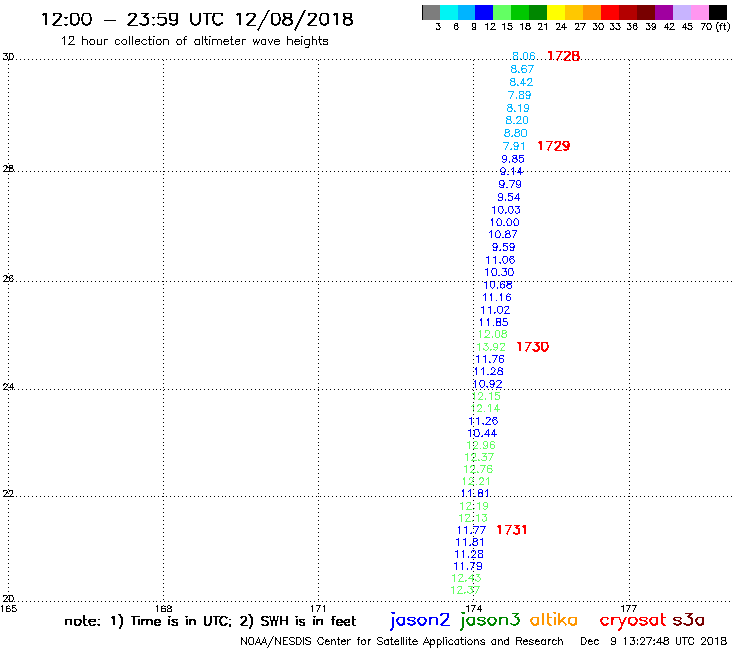Image resolution: width=740 pixels, height=650 pixels.
Task: Click the wave height value 8.67
Action: coord(522,69)
